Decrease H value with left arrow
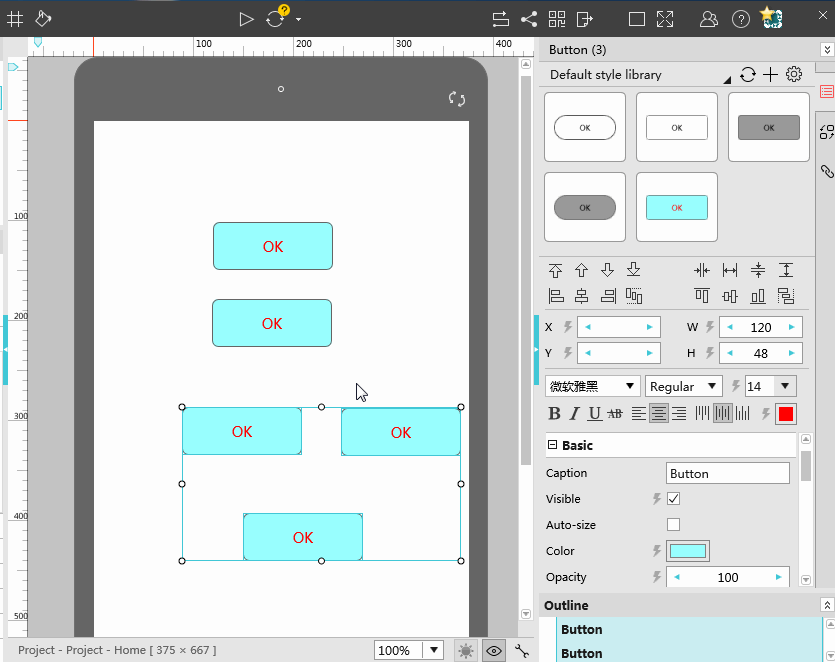 [730, 353]
